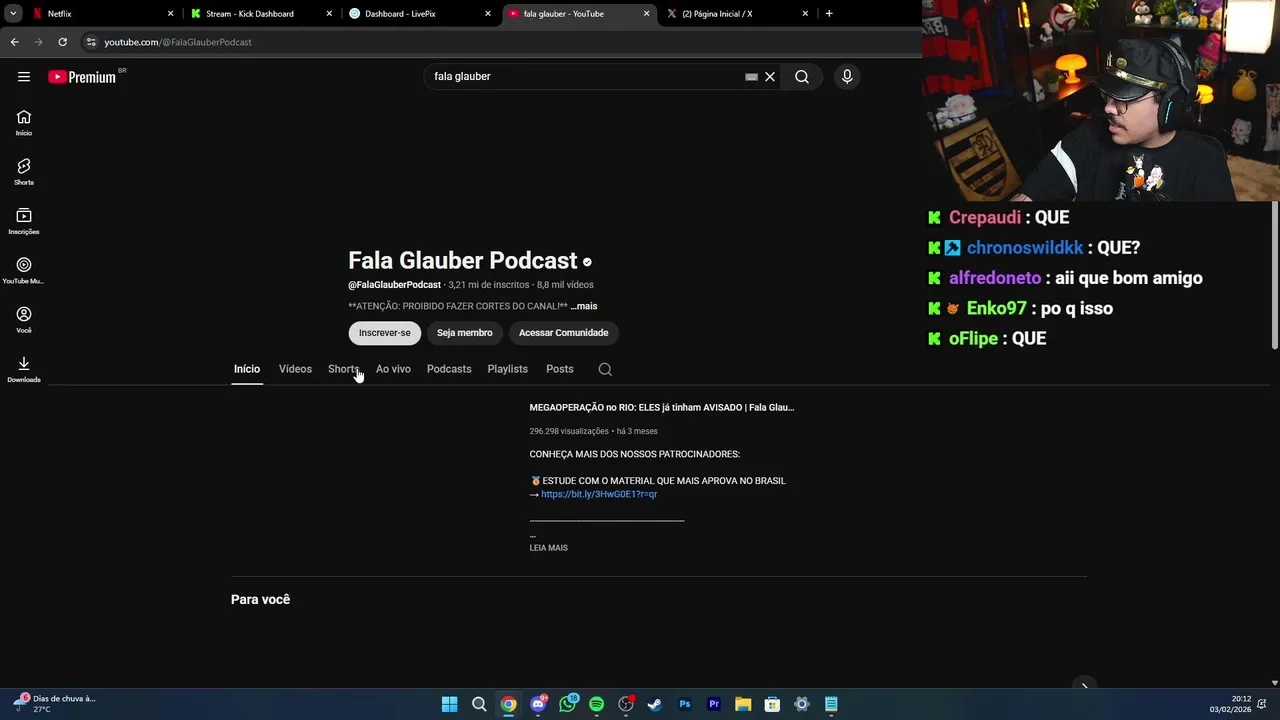This screenshot has height=720, width=1280.
Task: View site information icon in address bar
Action: [x=91, y=42]
